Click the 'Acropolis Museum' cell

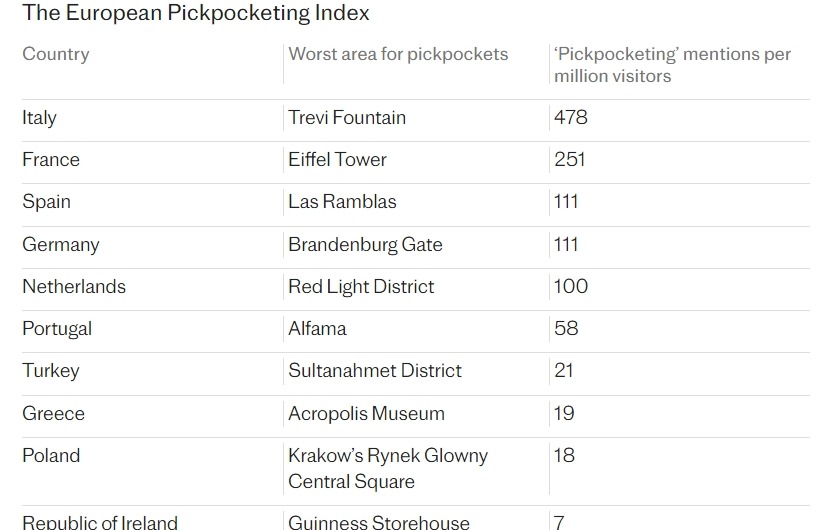366,414
